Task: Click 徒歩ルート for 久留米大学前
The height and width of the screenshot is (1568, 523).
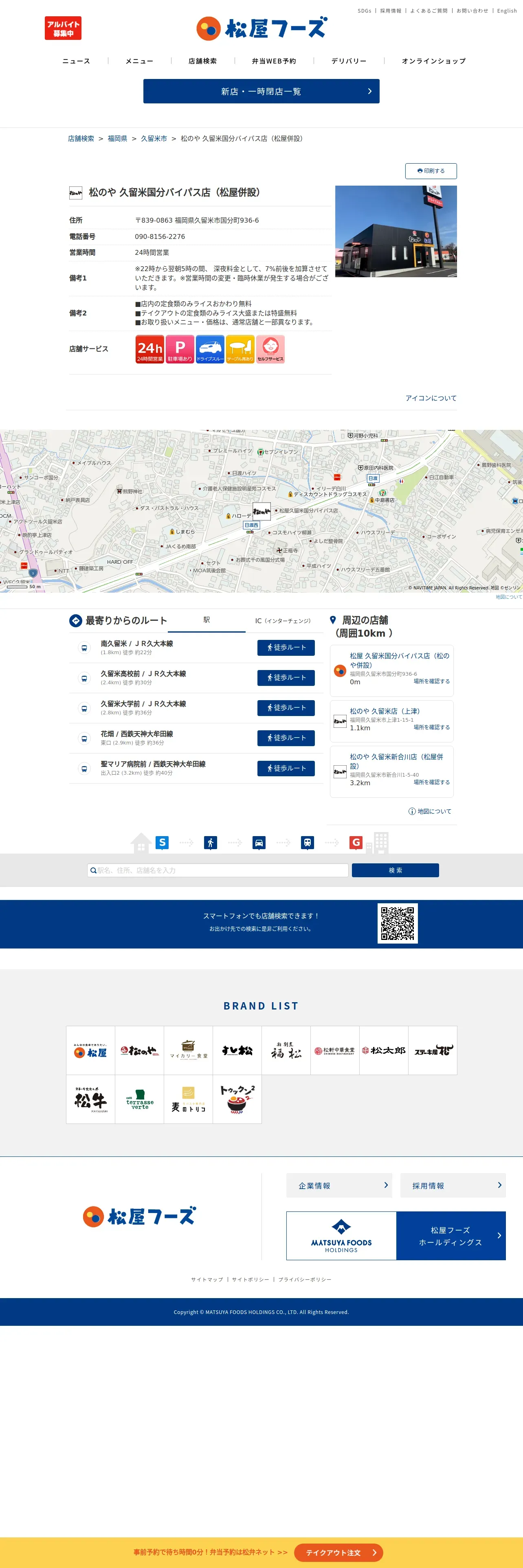Action: pos(286,708)
